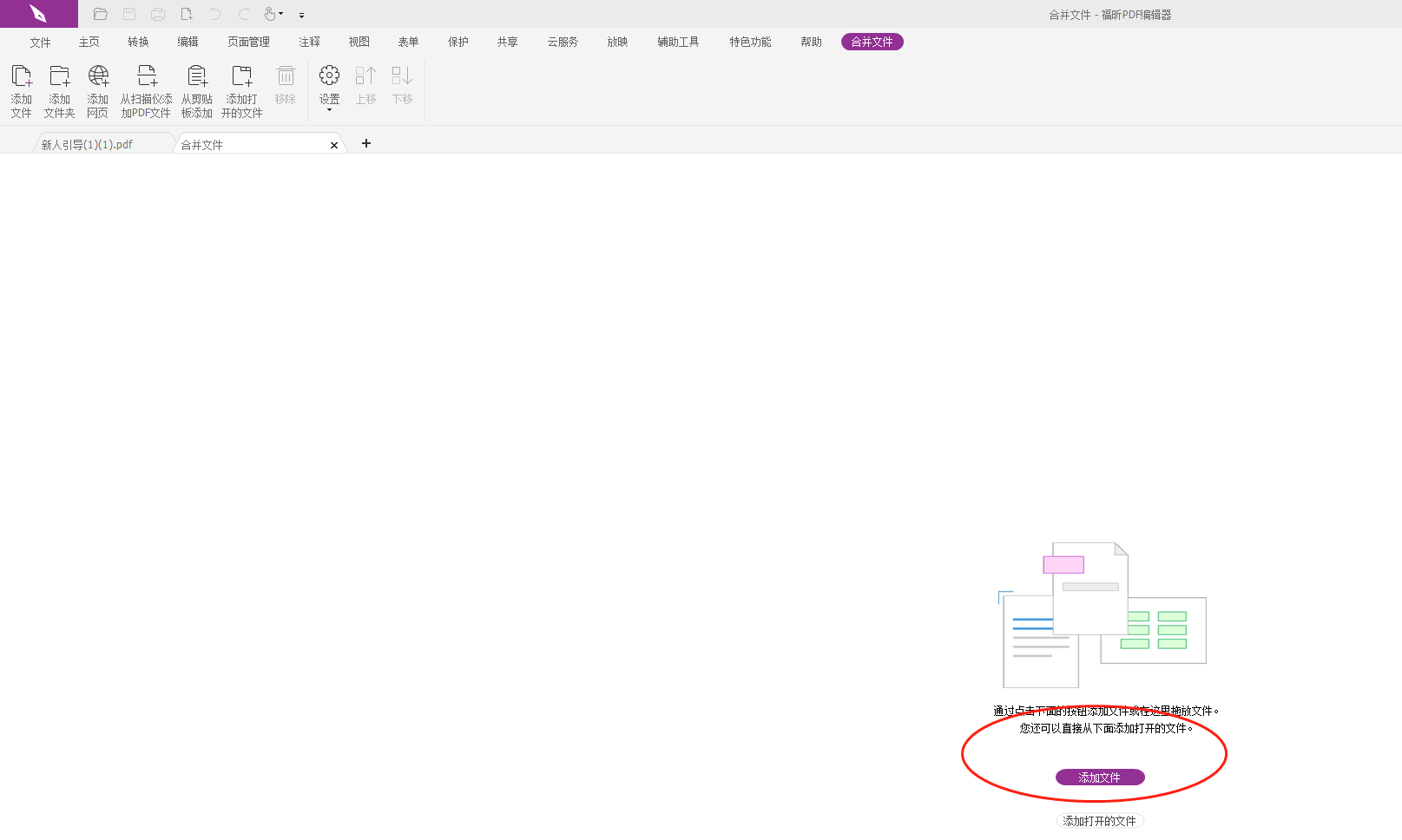Click the 添加打开的文件 button at bottom
The image size is (1402, 840).
click(1099, 821)
